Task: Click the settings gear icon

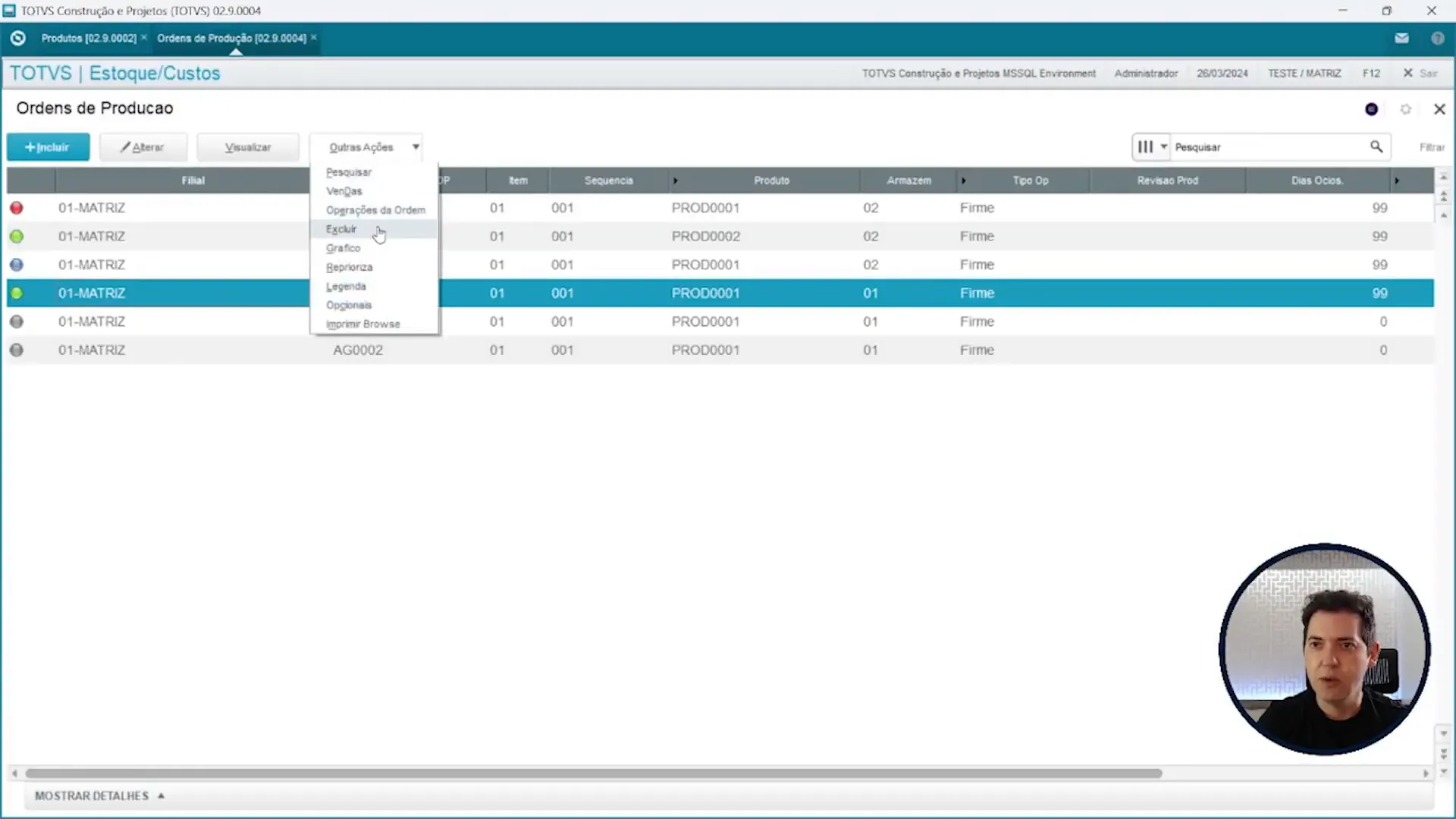Action: click(1405, 109)
